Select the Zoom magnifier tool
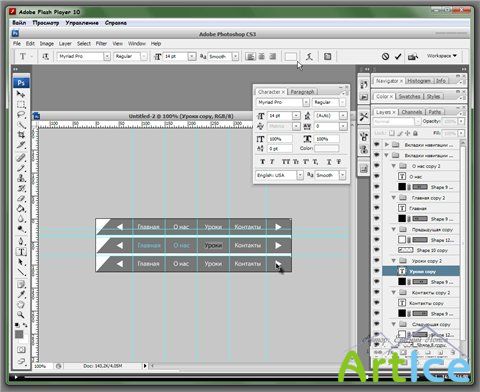 21,314
